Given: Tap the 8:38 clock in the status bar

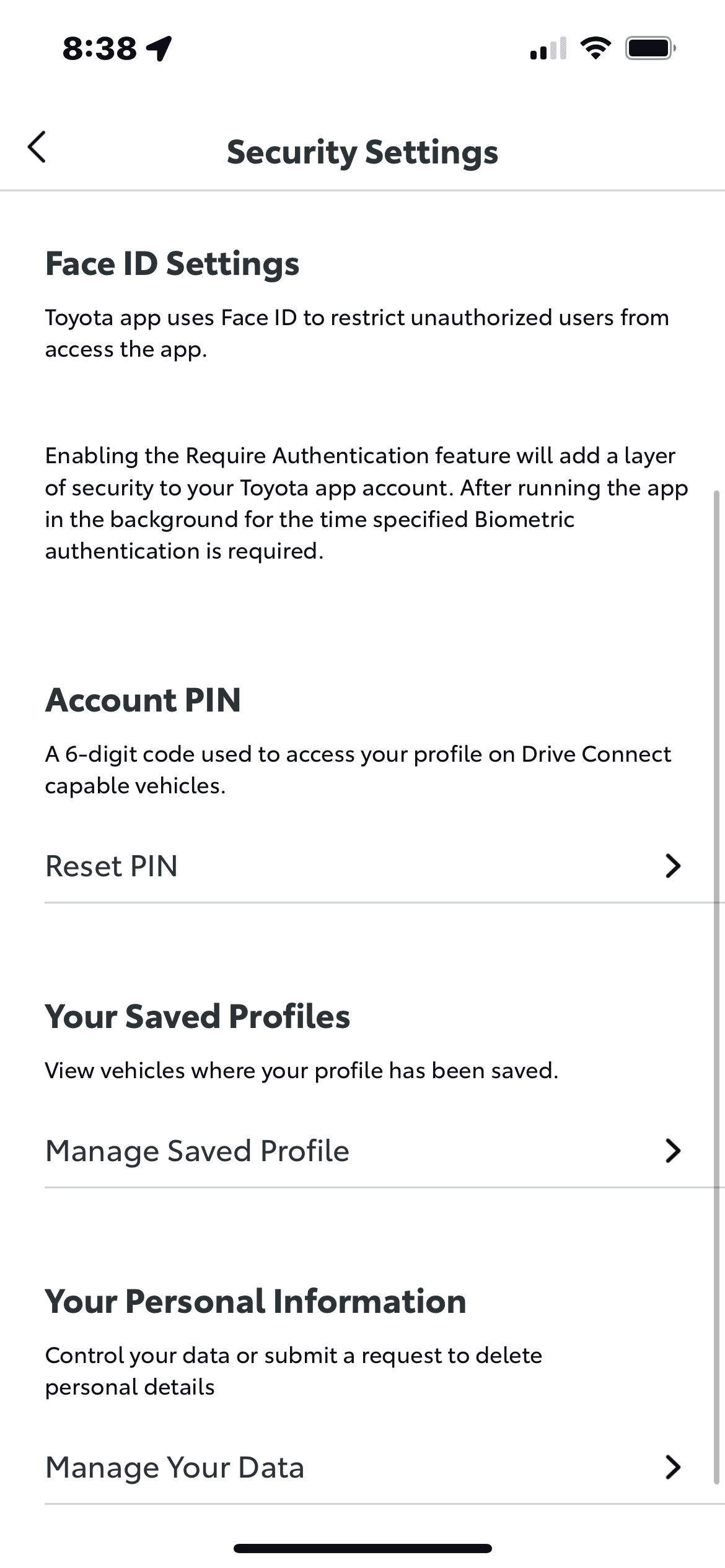Looking at the screenshot, I should click(99, 48).
